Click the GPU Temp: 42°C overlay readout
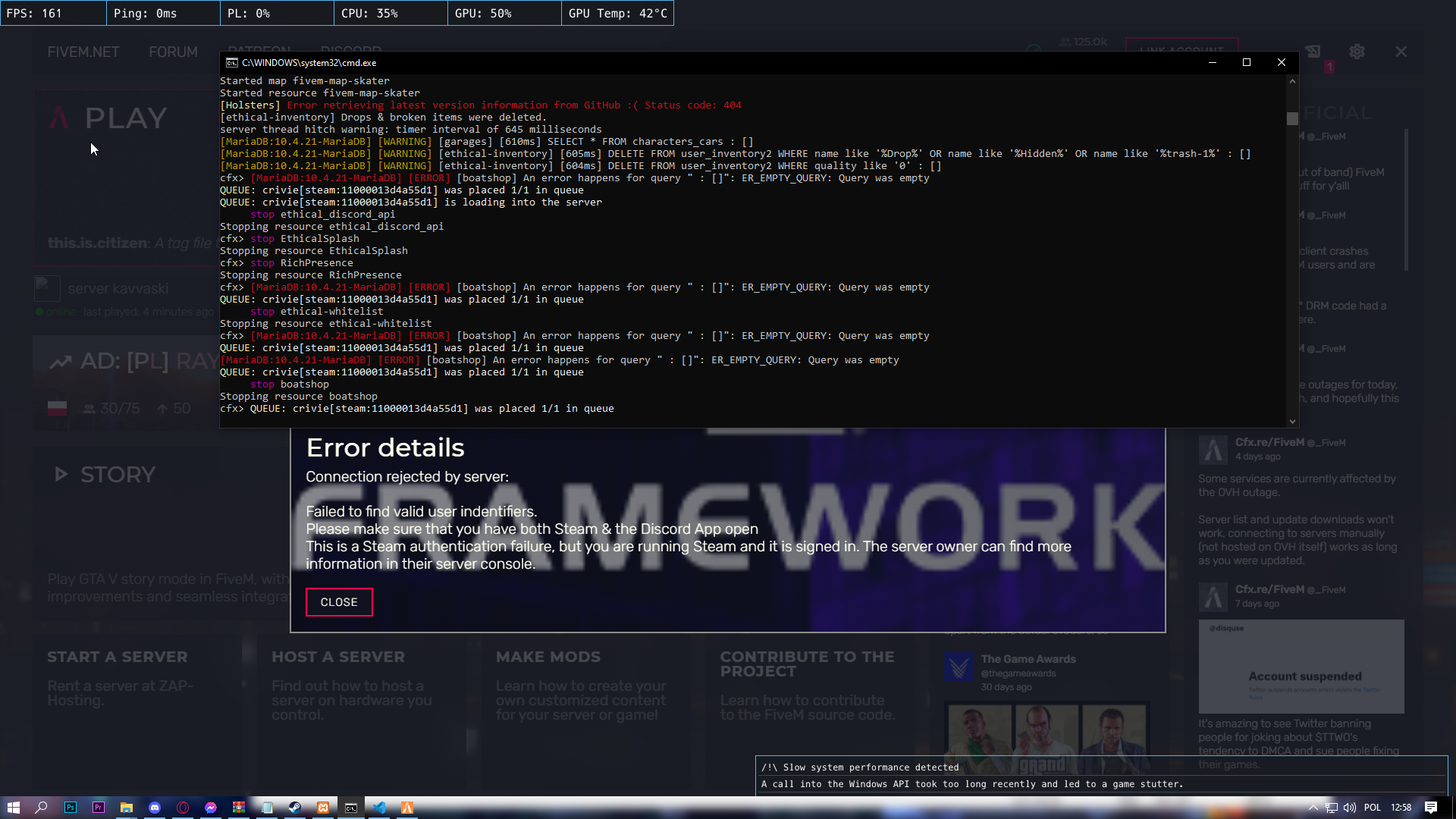The image size is (1456, 819). pos(617,14)
